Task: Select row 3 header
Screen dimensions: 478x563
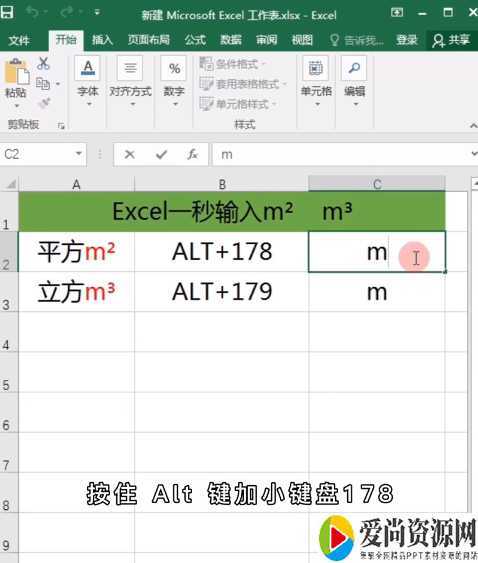Action: (9, 292)
